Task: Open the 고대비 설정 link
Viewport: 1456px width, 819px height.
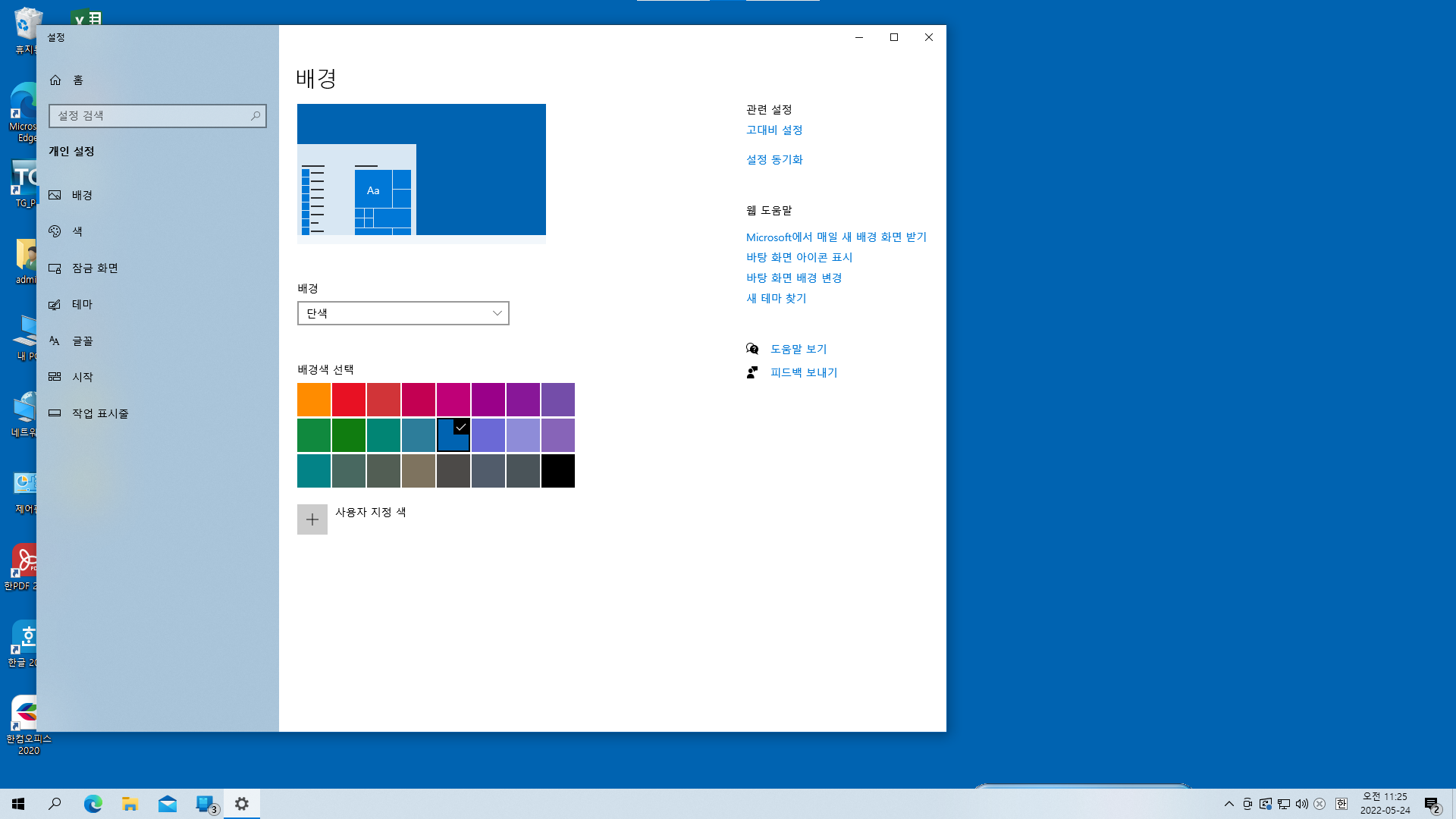Action: (773, 130)
